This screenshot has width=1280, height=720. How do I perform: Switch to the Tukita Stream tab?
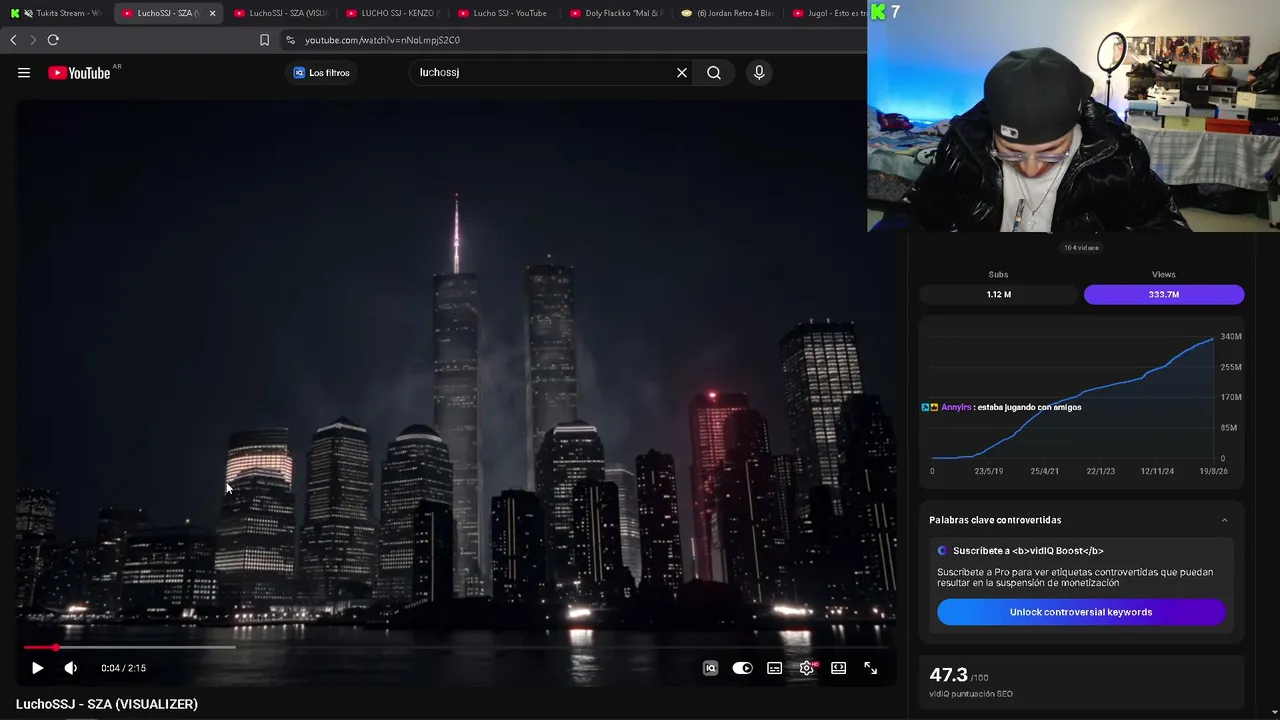pyautogui.click(x=56, y=13)
